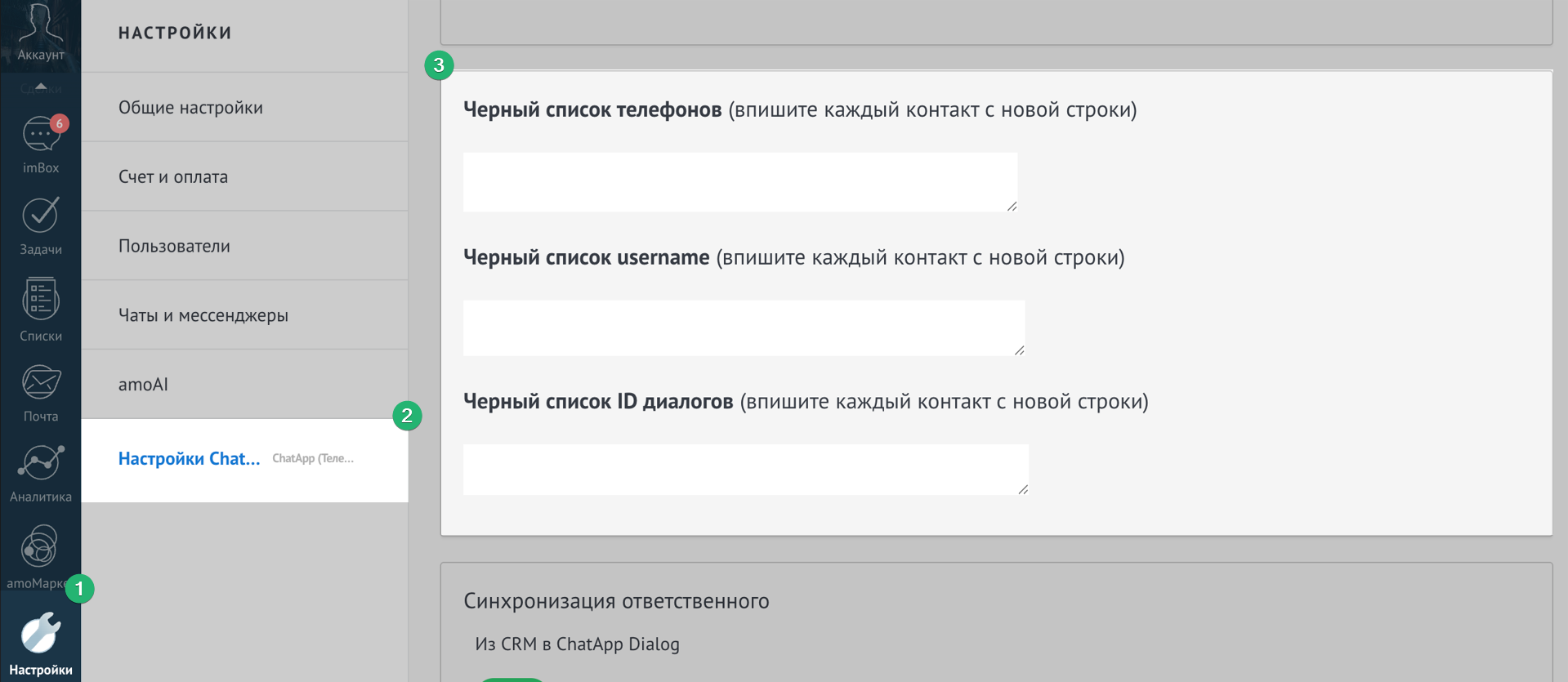The height and width of the screenshot is (682, 1568).
Task: Select Общие настройки menu item
Action: click(190, 108)
